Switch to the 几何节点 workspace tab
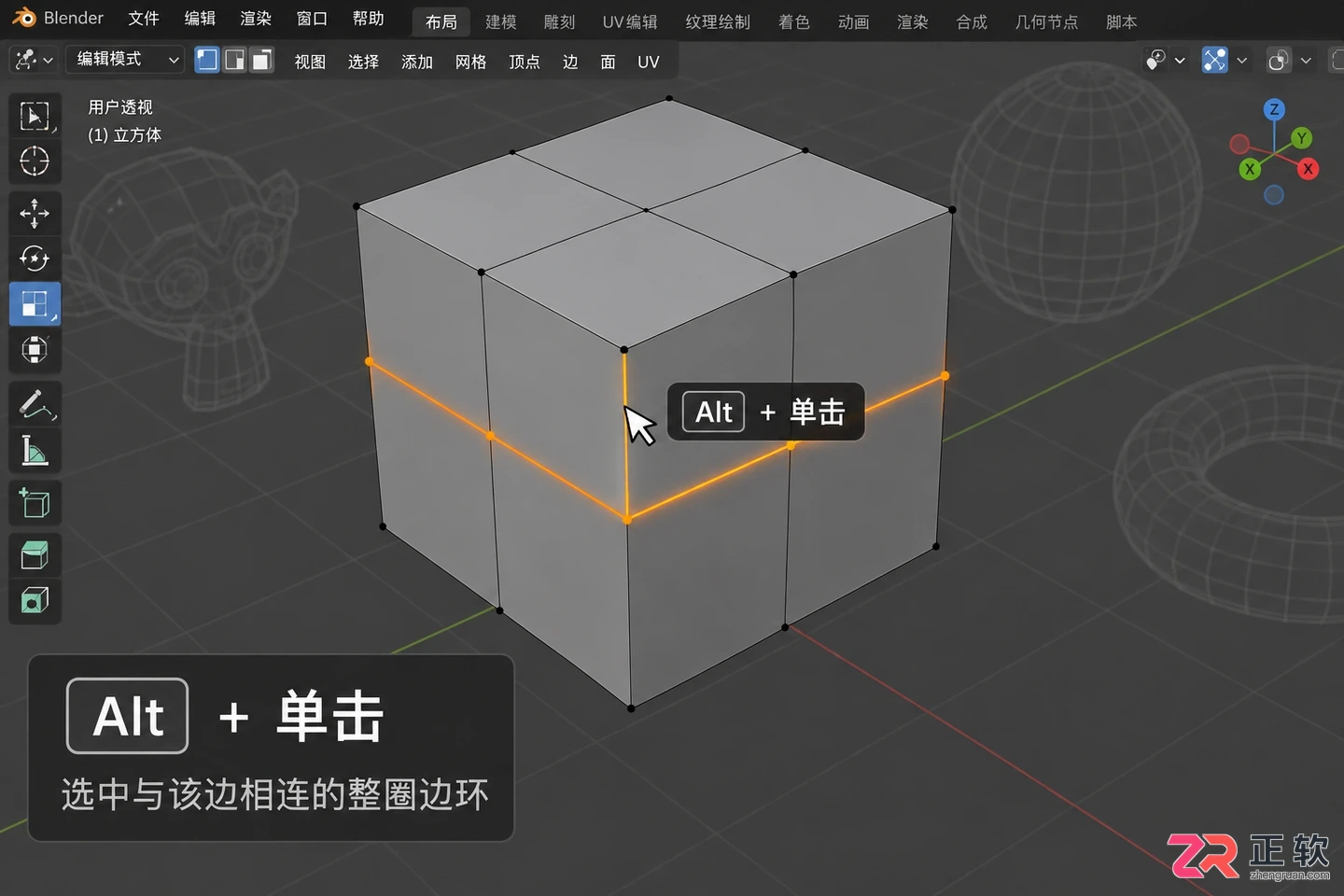The width and height of the screenshot is (1344, 896). [1046, 21]
